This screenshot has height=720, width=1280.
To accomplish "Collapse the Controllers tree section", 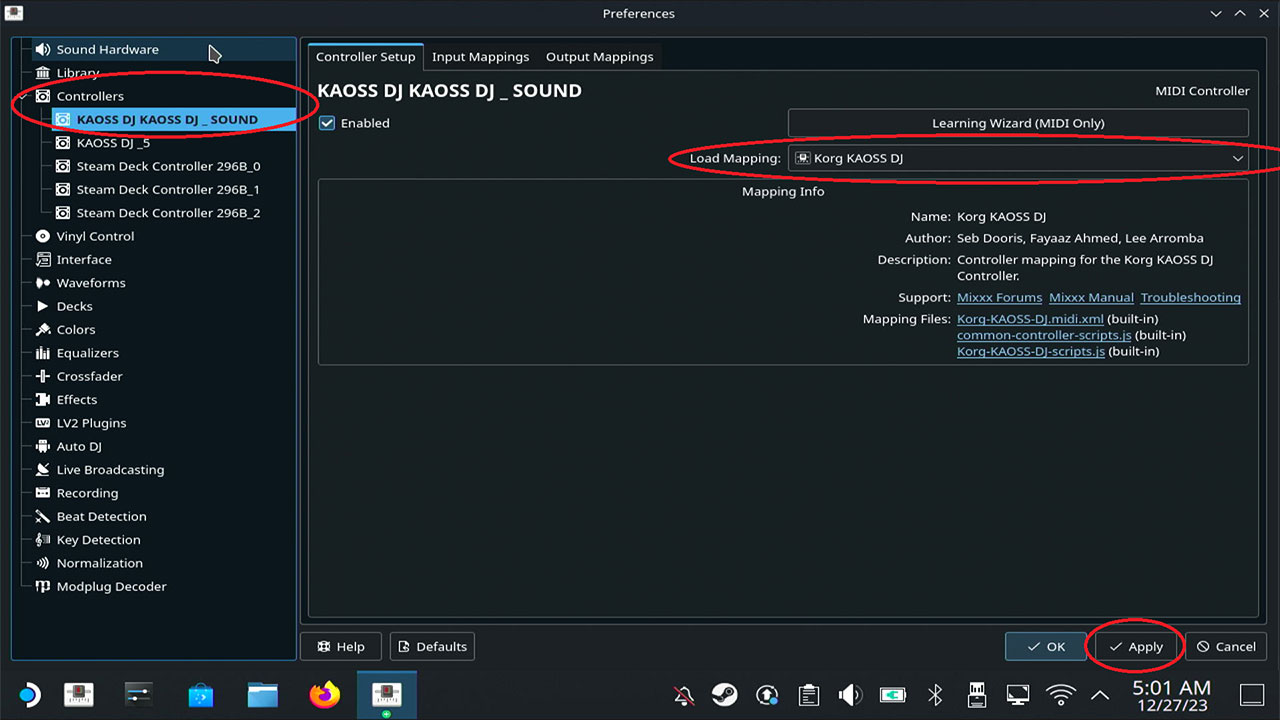I will click(22, 96).
